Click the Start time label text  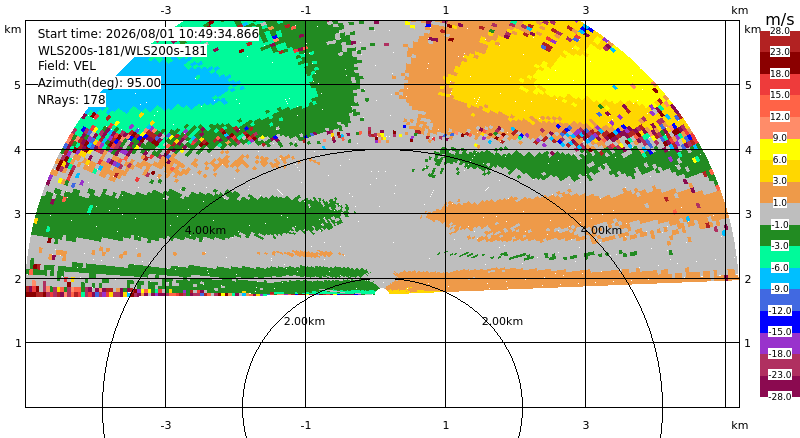click(148, 34)
